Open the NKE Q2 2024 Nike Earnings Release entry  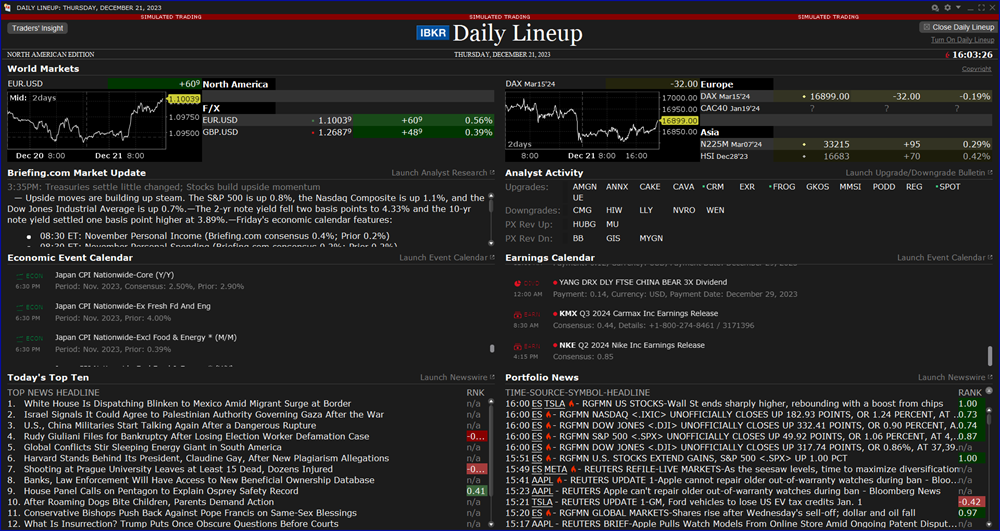[632, 345]
